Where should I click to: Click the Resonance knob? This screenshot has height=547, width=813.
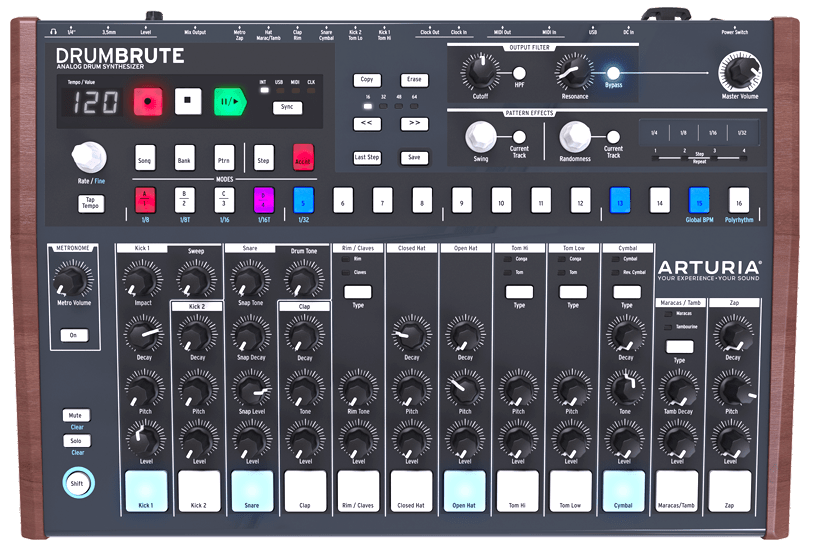pos(575,73)
